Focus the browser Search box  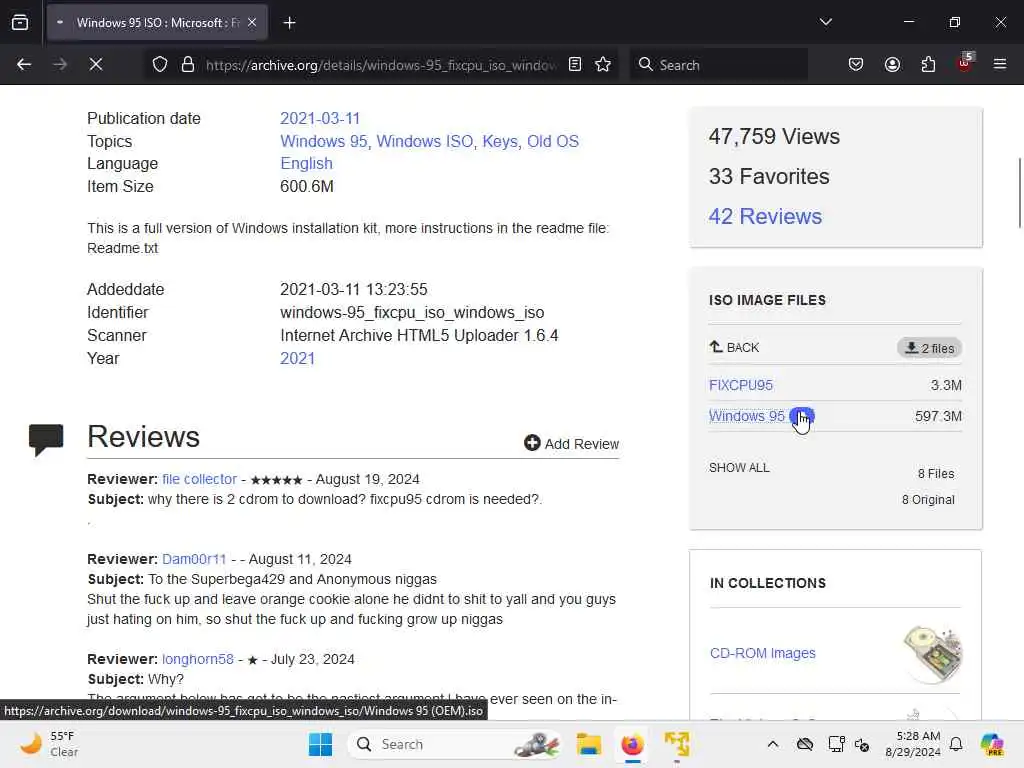point(718,65)
